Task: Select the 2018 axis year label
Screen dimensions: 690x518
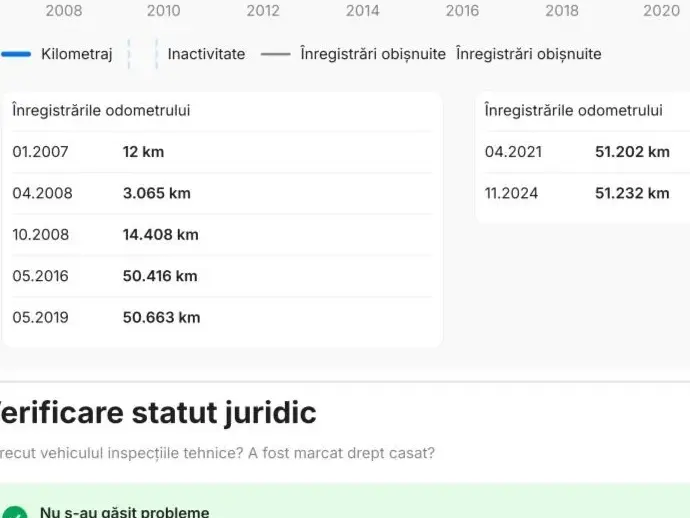Action: (562, 11)
